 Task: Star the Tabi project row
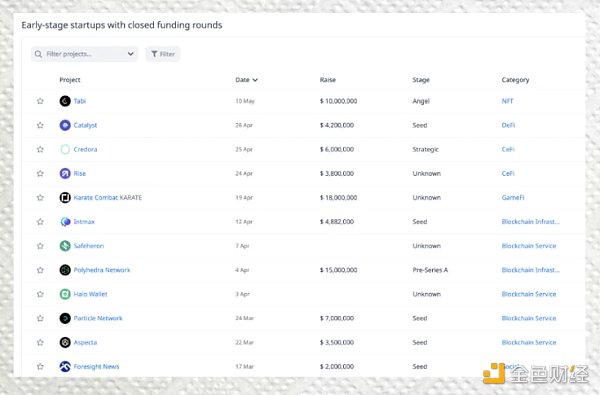(40, 101)
